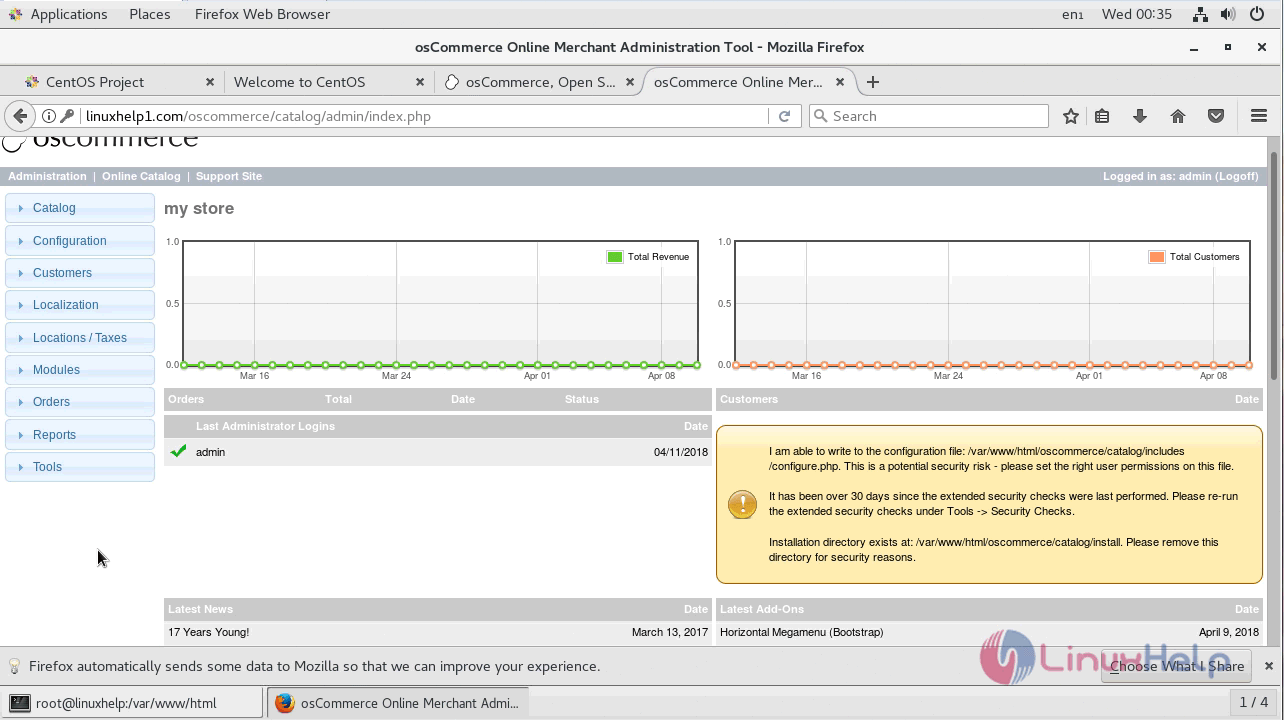Click yellow warning exclamation icon
This screenshot has width=1284, height=720.
742,504
